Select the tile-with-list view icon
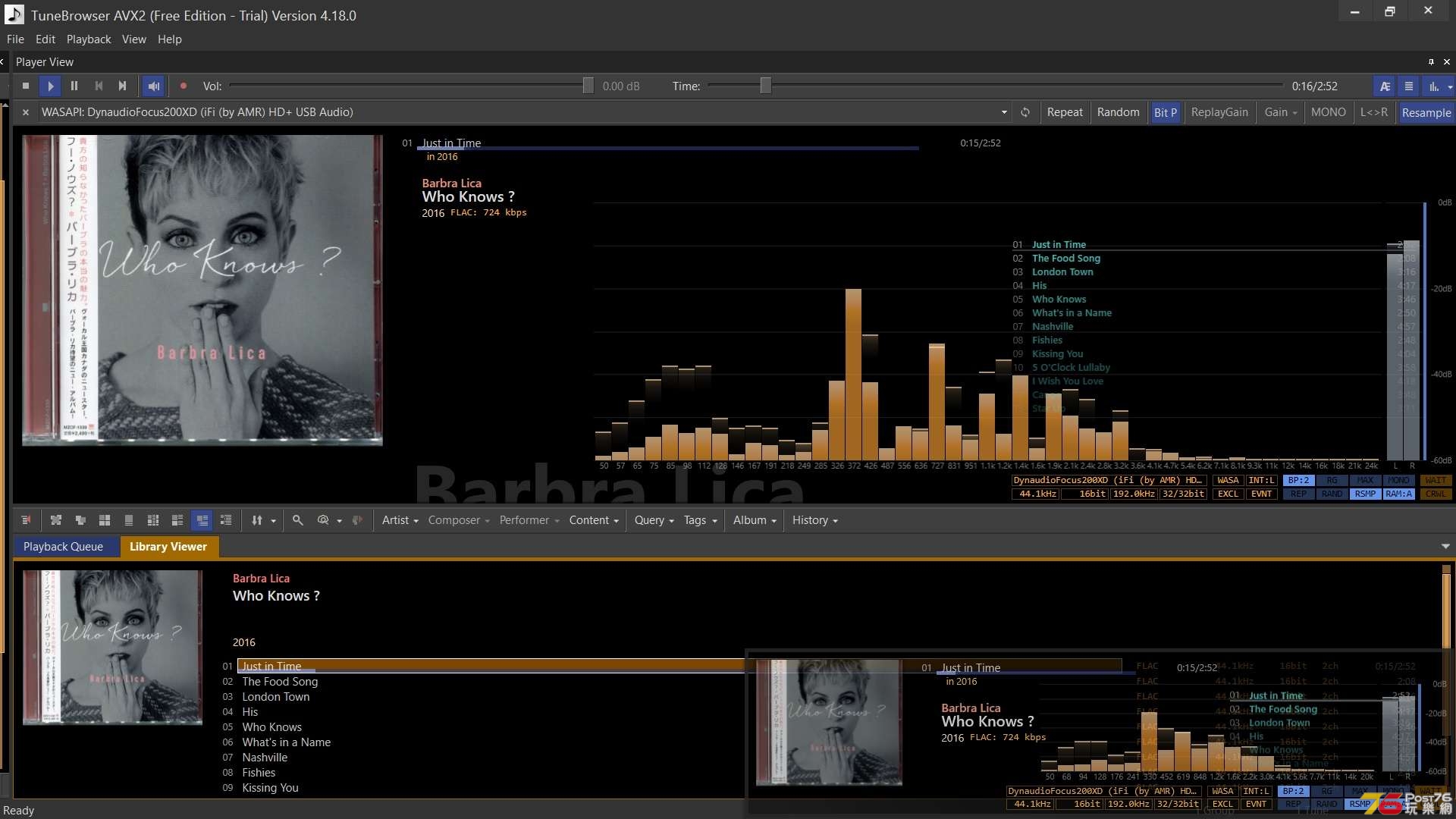 point(177,520)
